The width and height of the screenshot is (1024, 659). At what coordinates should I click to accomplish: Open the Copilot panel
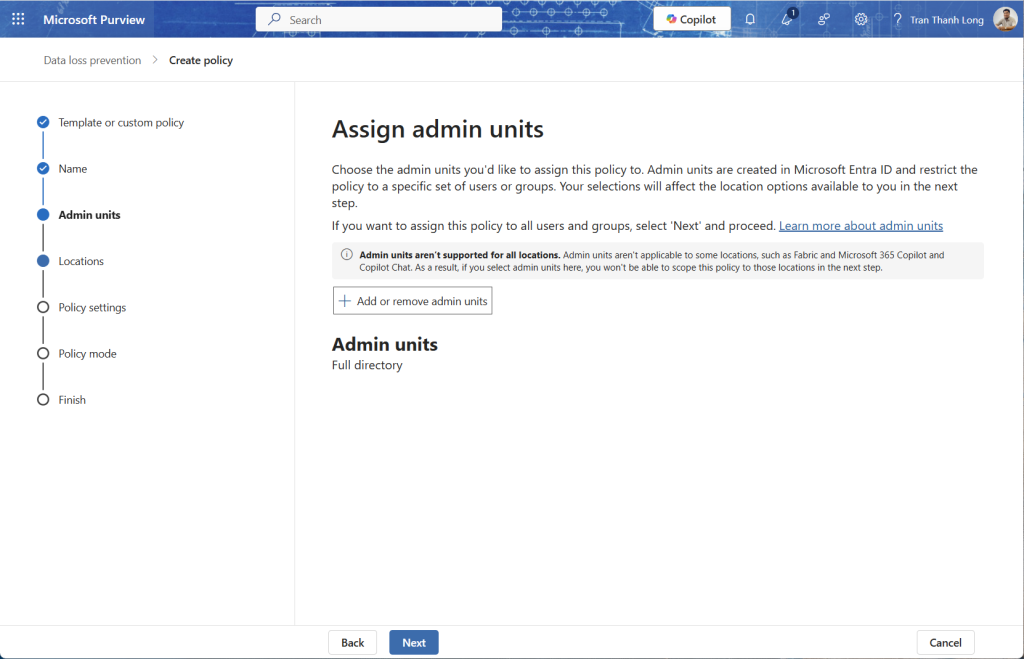coord(691,20)
